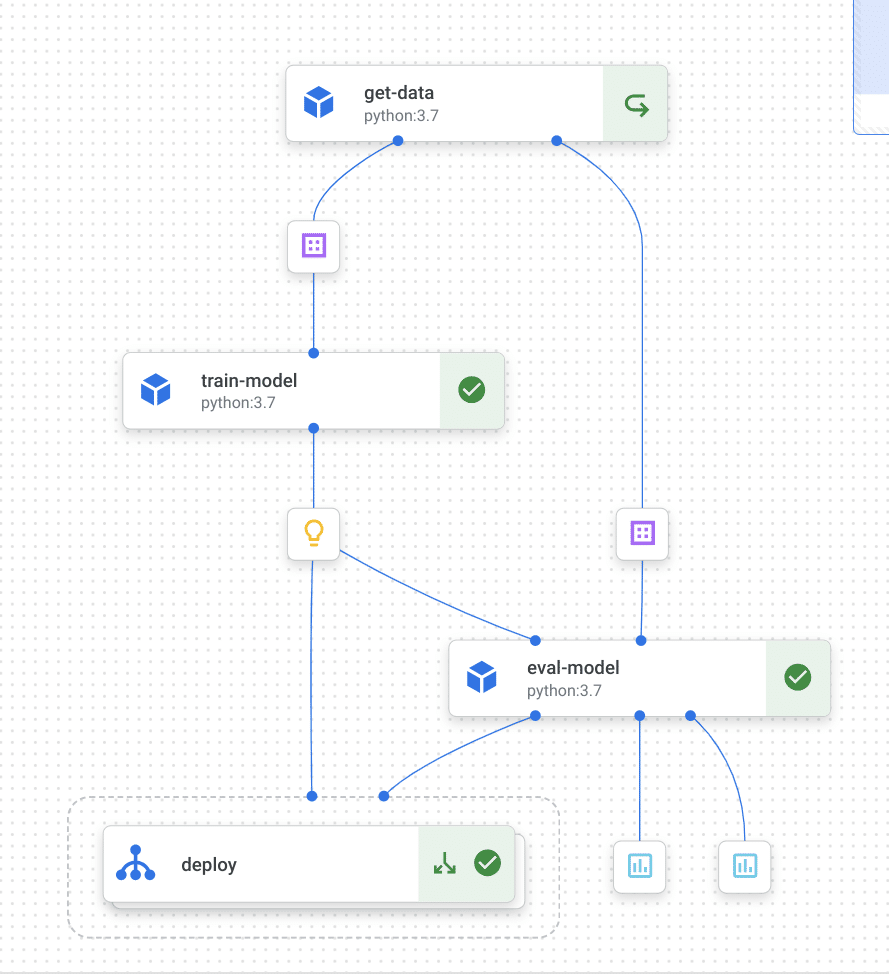Select the train-model node label

pos(249,381)
